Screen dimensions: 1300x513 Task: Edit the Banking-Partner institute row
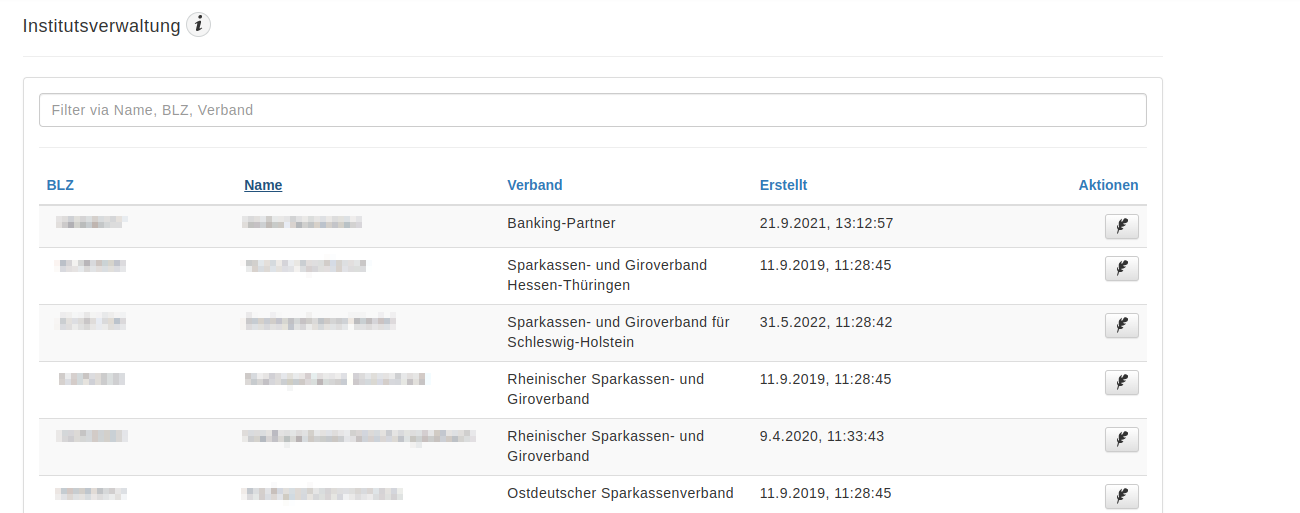1121,227
